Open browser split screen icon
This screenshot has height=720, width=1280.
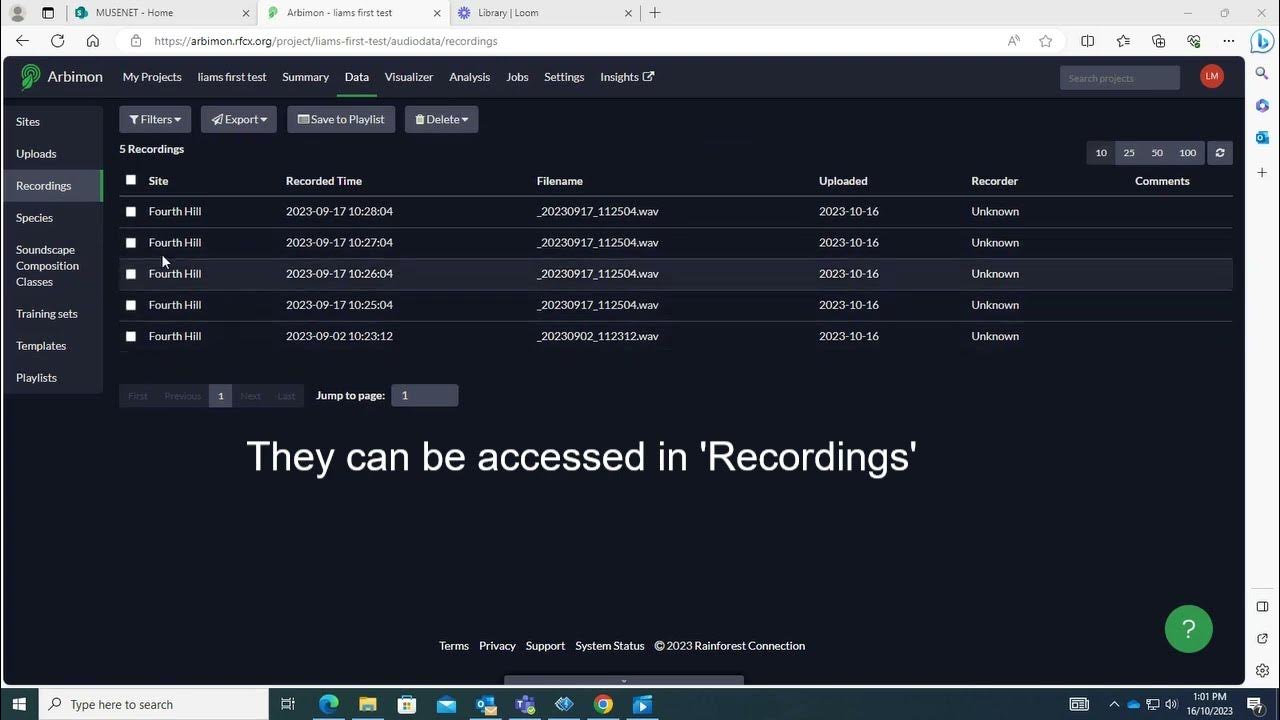(1088, 41)
